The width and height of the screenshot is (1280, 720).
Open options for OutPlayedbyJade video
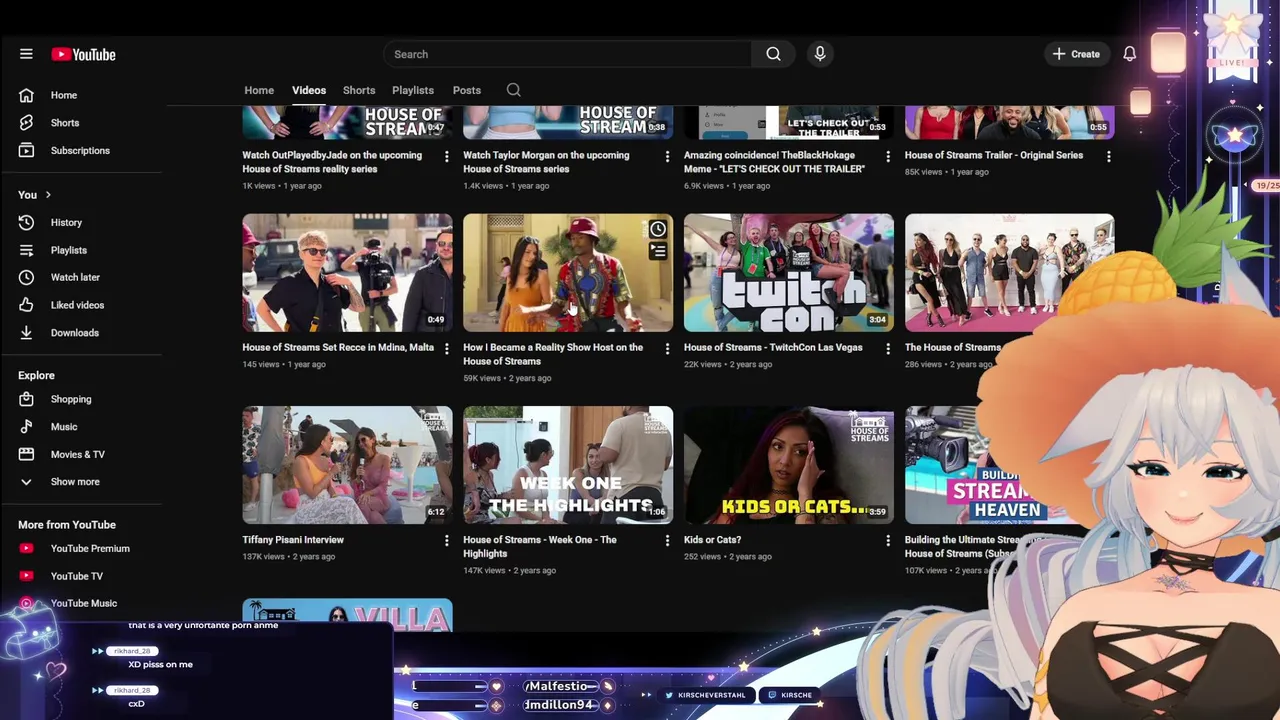pos(446,156)
